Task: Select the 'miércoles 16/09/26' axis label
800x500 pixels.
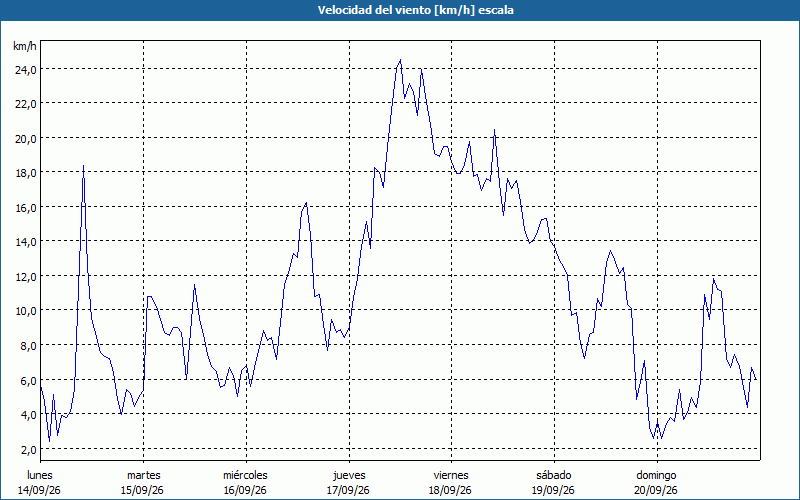Action: click(245, 483)
